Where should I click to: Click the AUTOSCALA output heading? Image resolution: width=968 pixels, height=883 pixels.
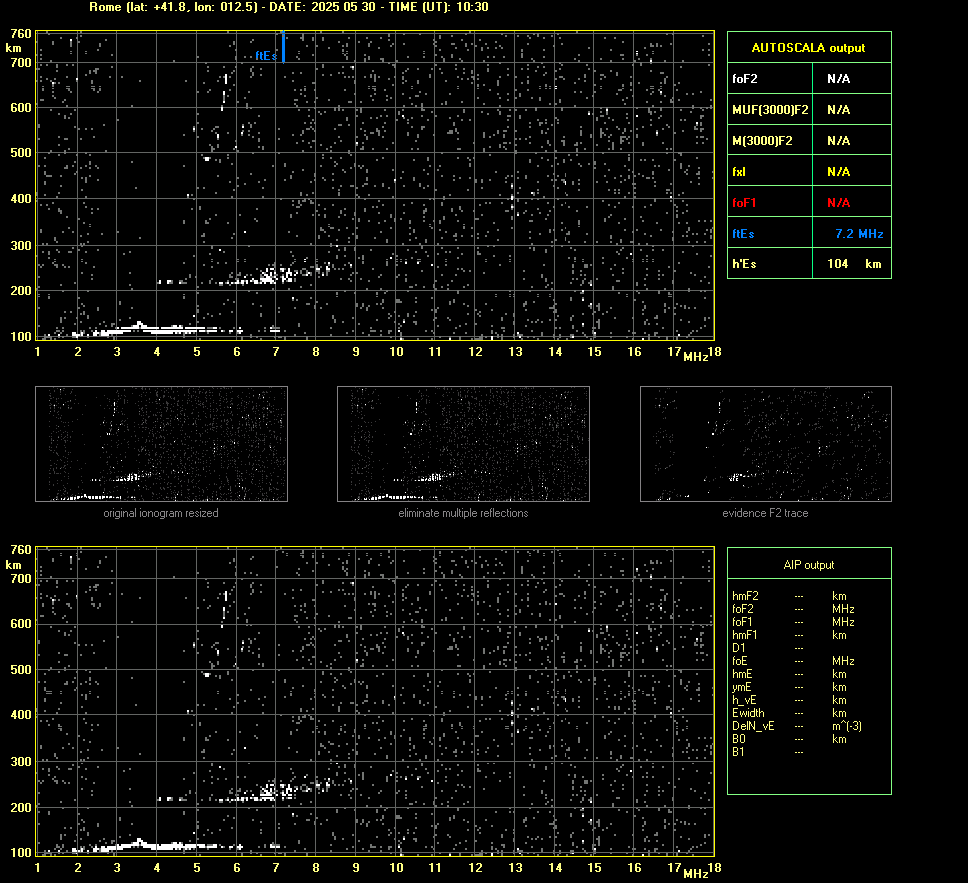click(808, 48)
